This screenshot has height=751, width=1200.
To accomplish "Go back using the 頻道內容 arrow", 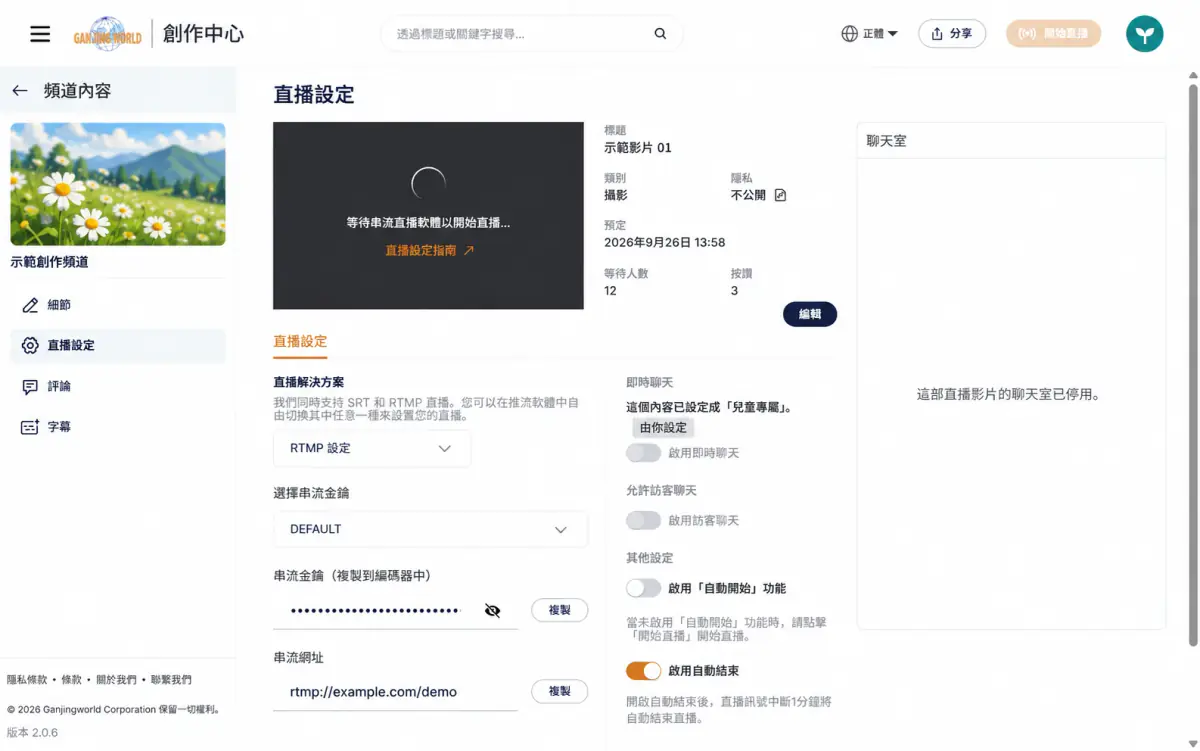I will [20, 91].
